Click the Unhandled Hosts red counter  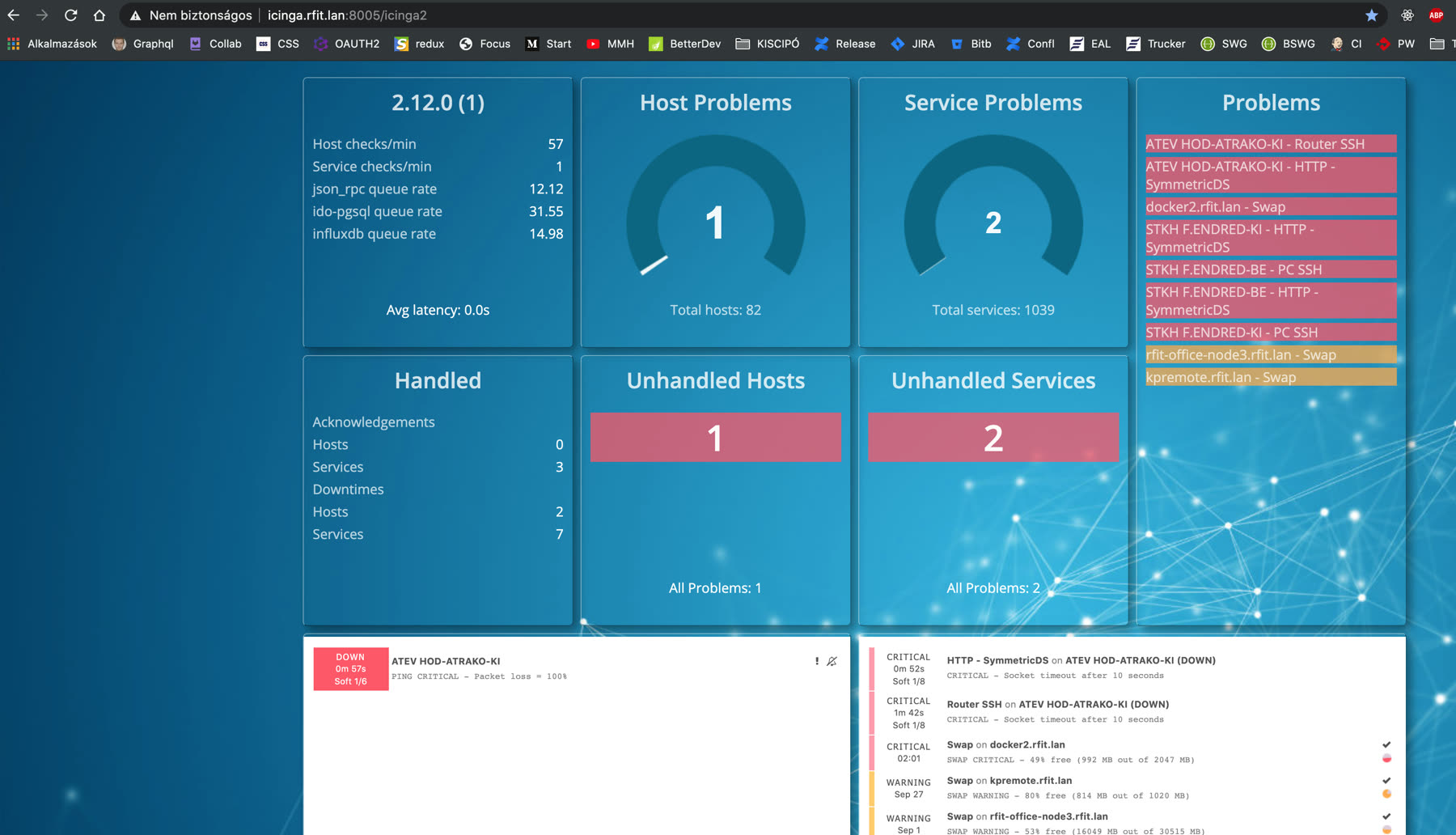point(716,438)
